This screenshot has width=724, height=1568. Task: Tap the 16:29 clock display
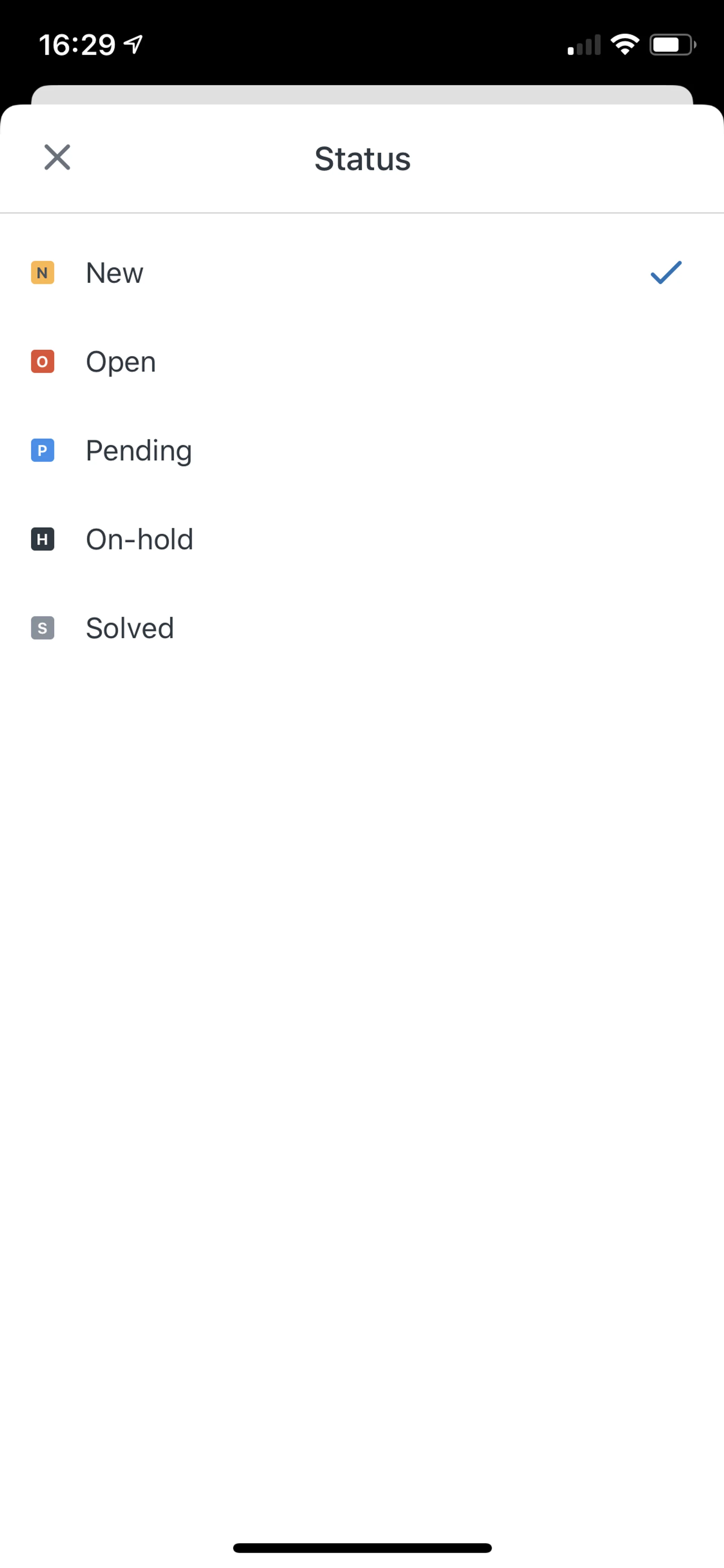pos(77,45)
